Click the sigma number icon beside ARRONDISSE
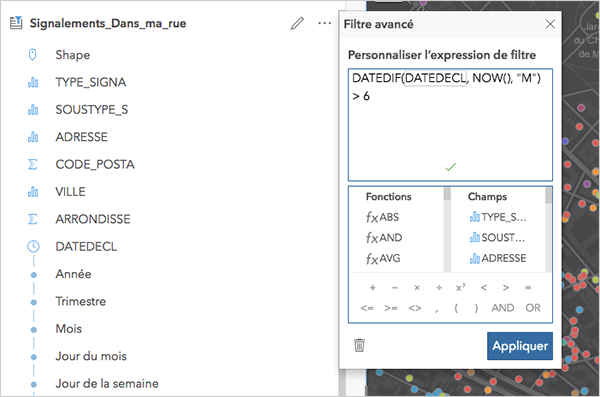Image resolution: width=600 pixels, height=397 pixels. click(33, 219)
